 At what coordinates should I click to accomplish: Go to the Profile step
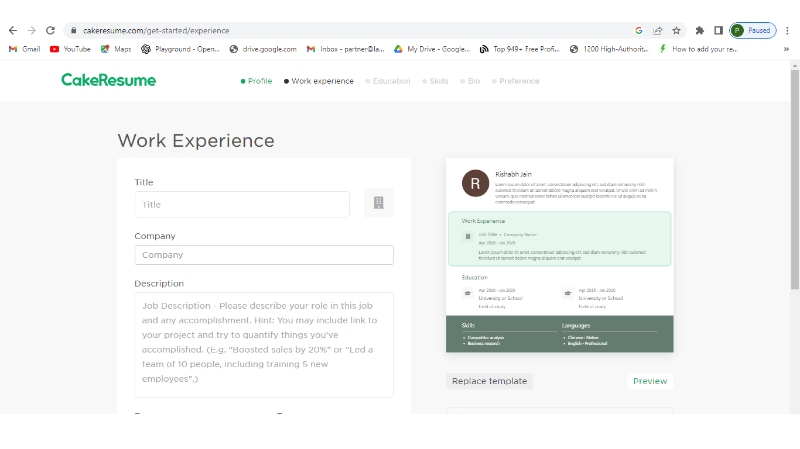256,81
